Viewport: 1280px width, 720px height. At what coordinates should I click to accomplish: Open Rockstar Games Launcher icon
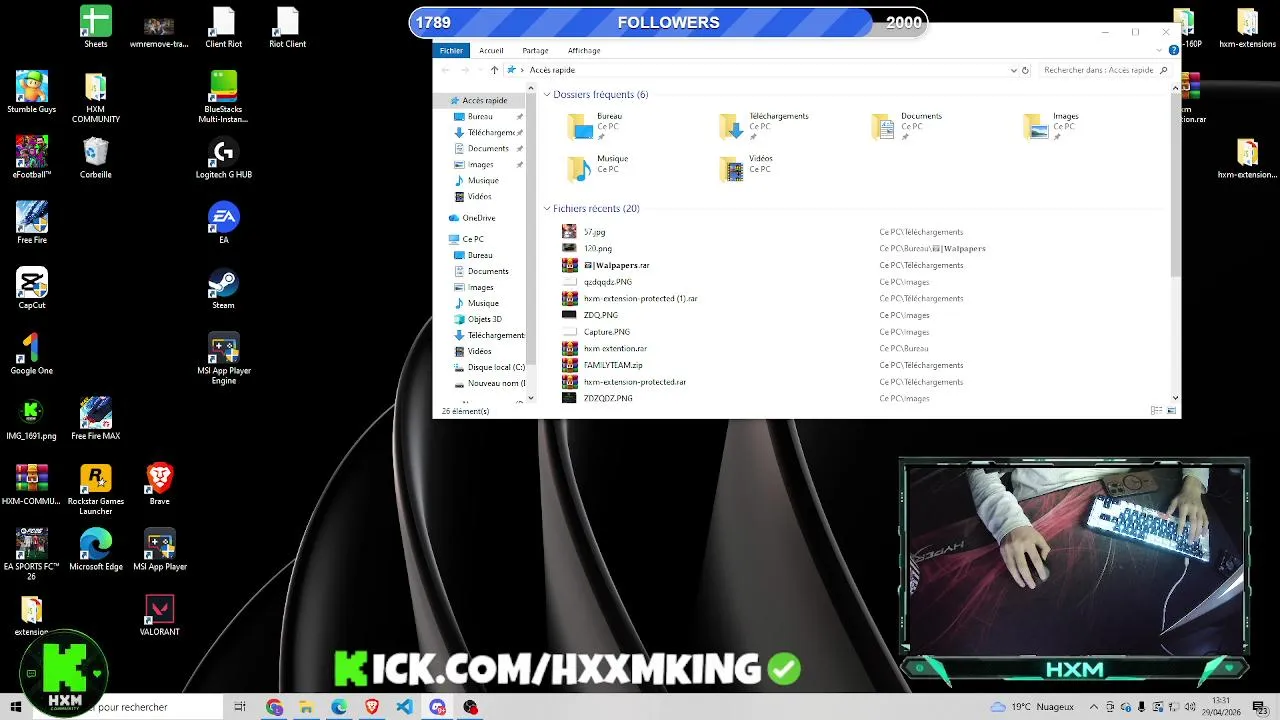coord(96,489)
